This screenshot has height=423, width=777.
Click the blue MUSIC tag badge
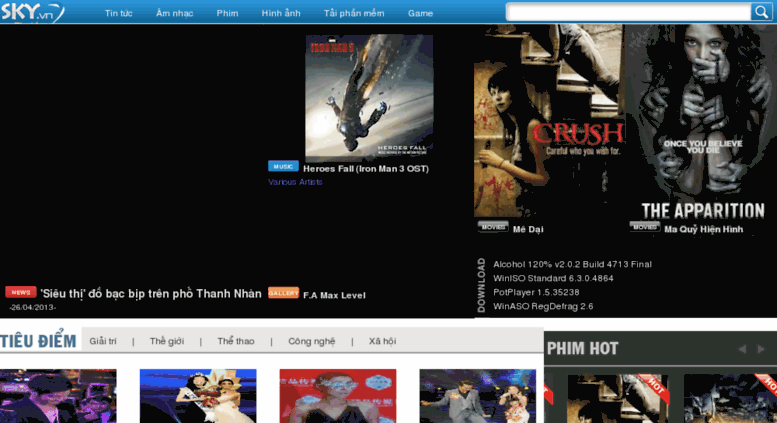click(283, 166)
